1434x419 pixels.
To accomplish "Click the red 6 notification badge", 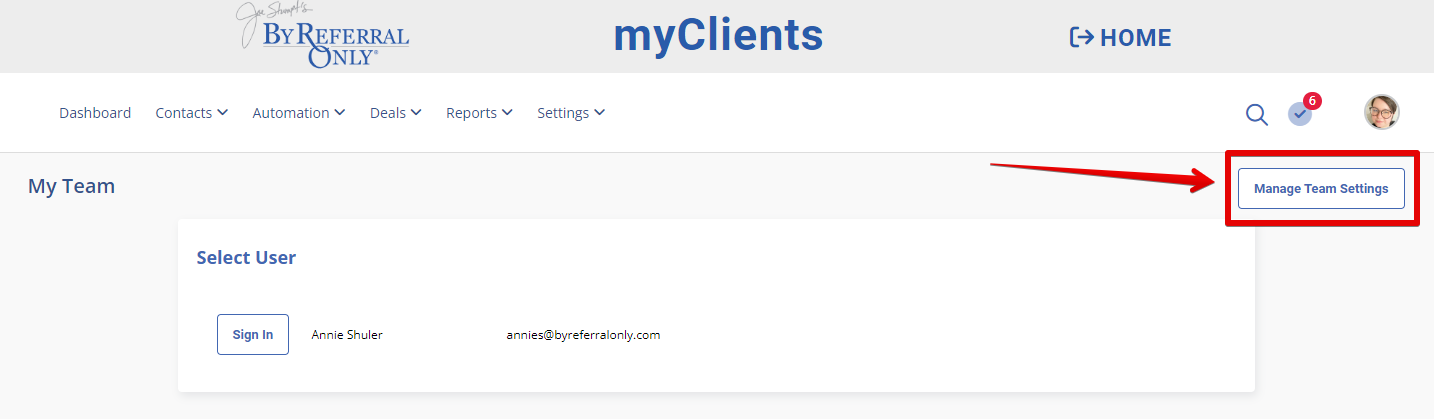I will (x=1312, y=101).
